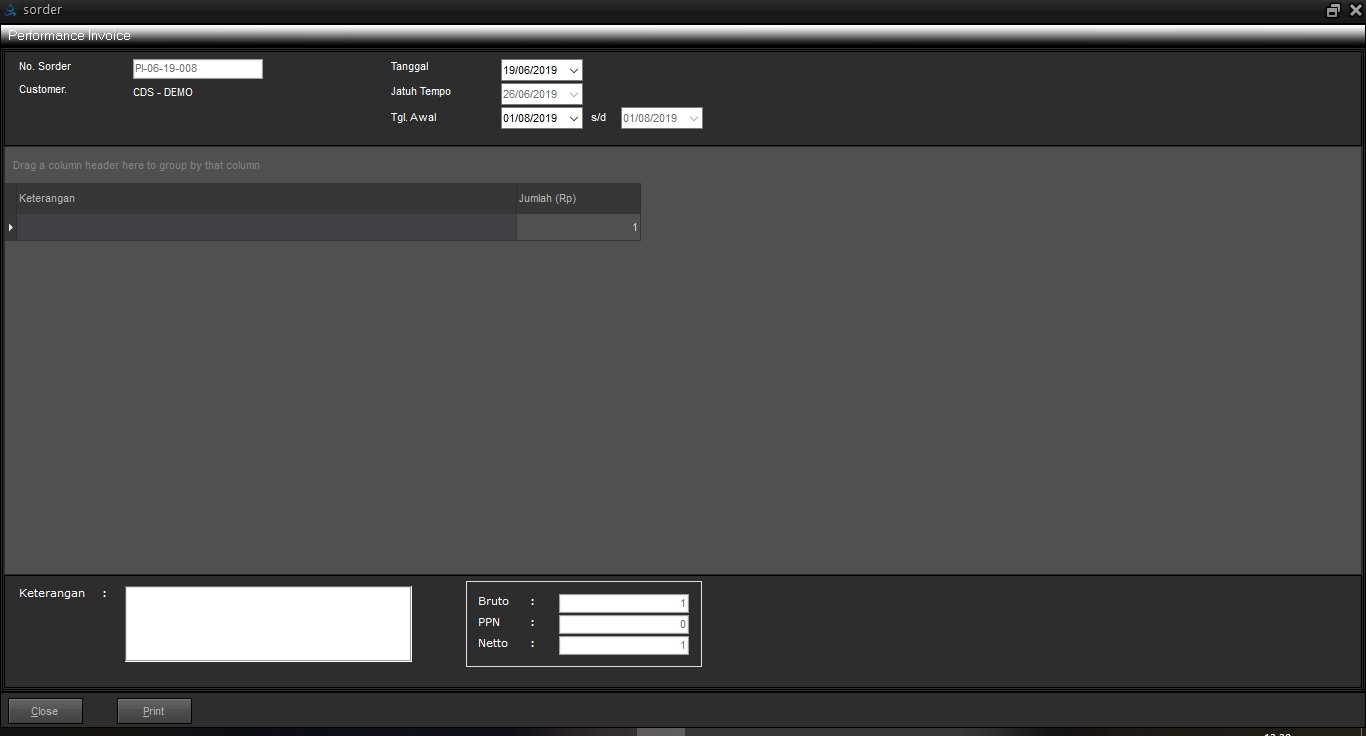Select the Jumlah cell in first row
This screenshot has height=736, width=1366.
point(578,228)
